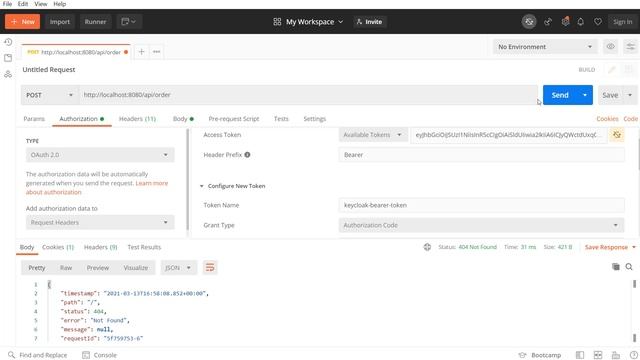This screenshot has height=360, width=640.
Task: Open the My Workspace switcher
Action: 308,22
